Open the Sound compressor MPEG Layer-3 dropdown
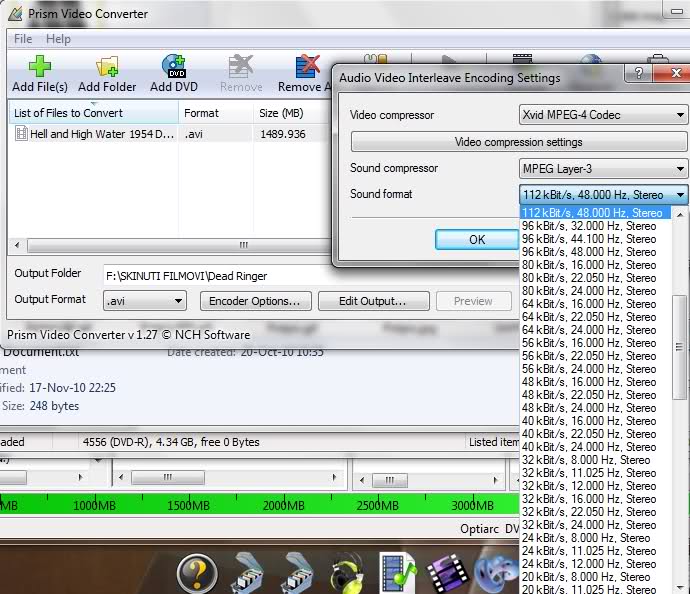The height and width of the screenshot is (594, 690). pyautogui.click(x=603, y=169)
